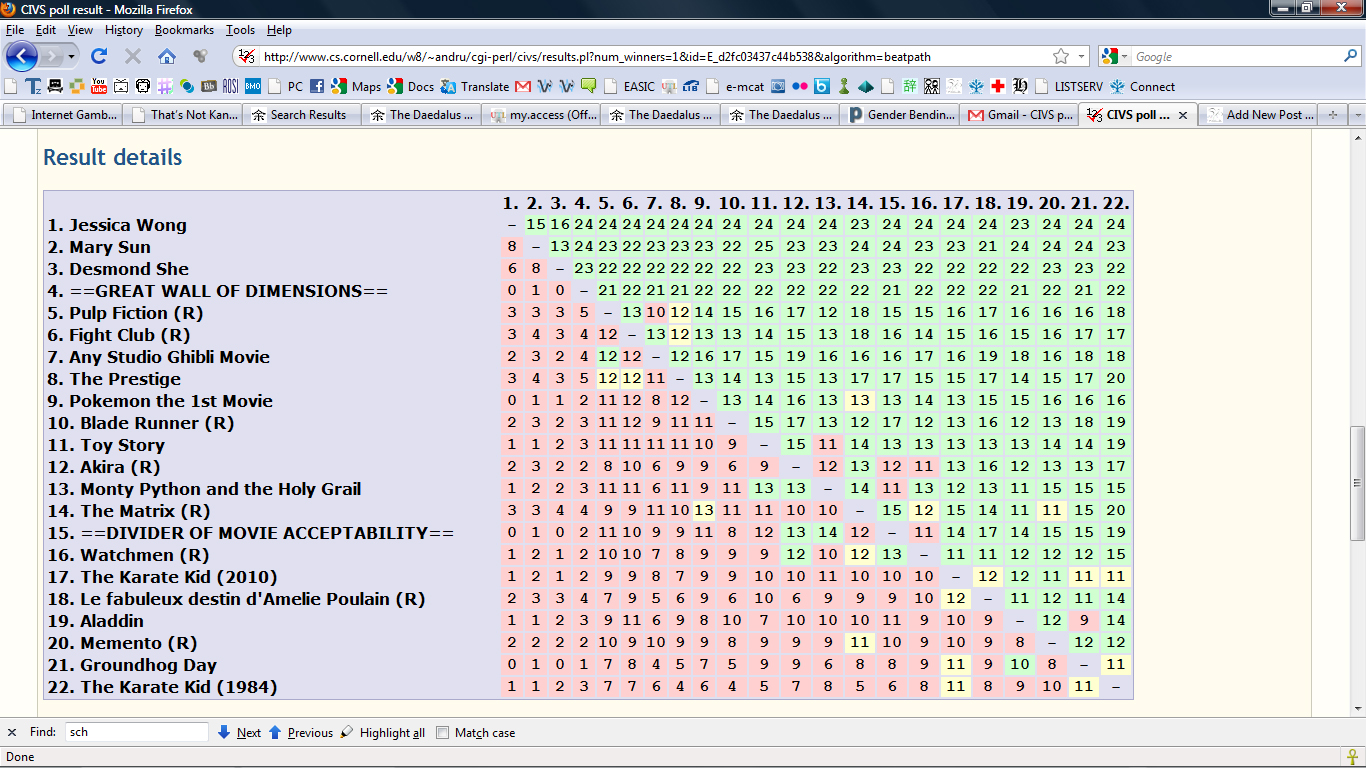
Task: Go to the Home page
Action: point(167,56)
